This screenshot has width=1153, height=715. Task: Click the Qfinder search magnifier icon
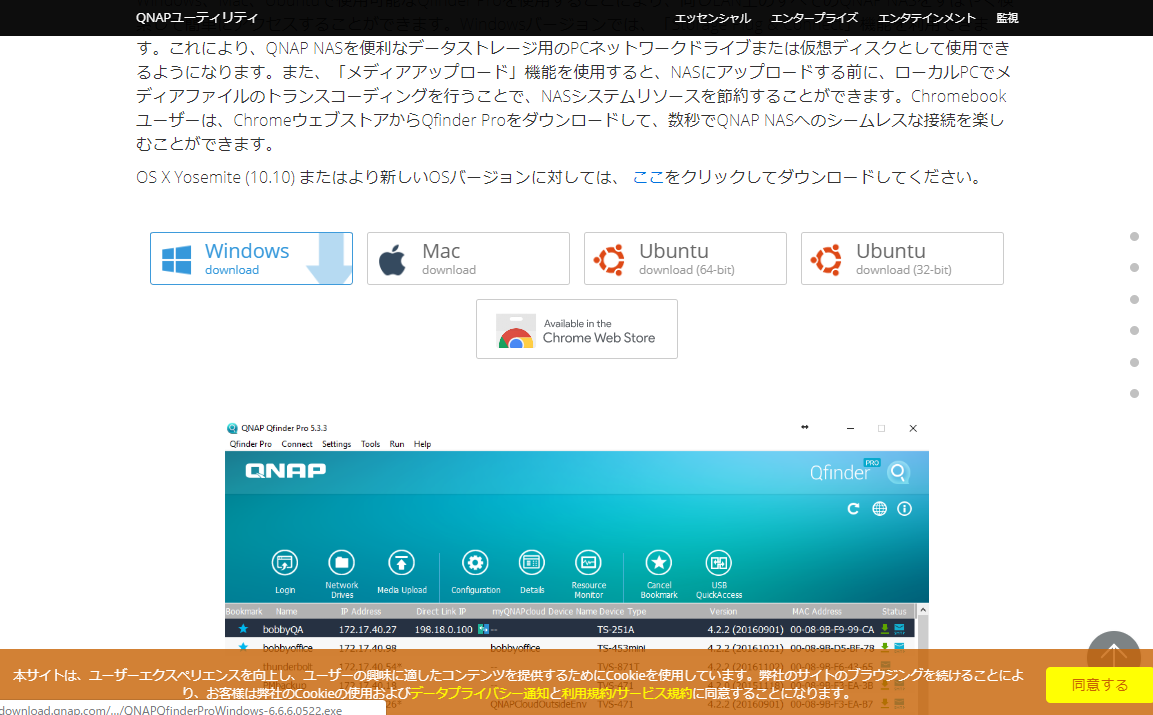click(x=898, y=472)
